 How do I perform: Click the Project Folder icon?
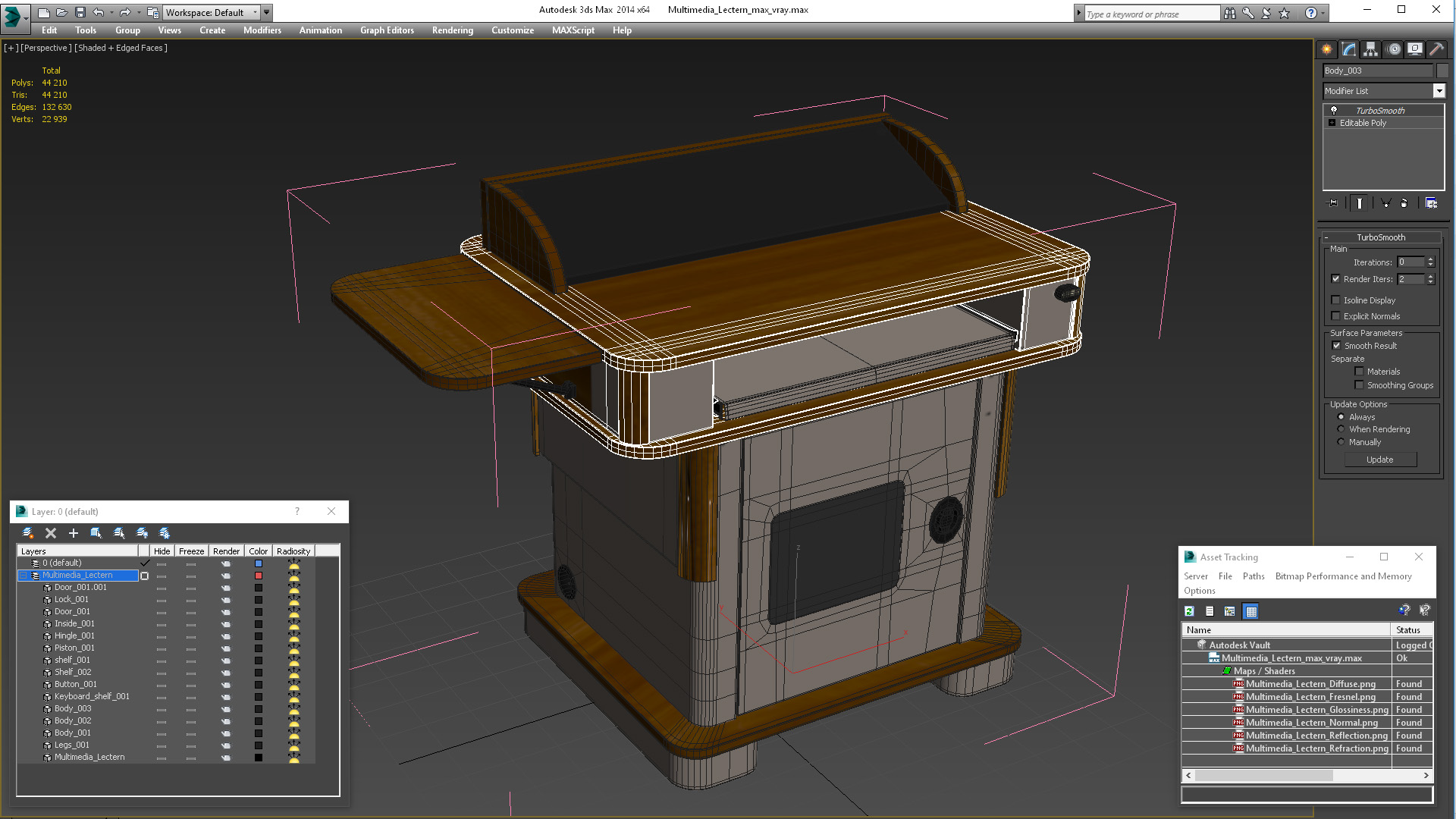(153, 12)
